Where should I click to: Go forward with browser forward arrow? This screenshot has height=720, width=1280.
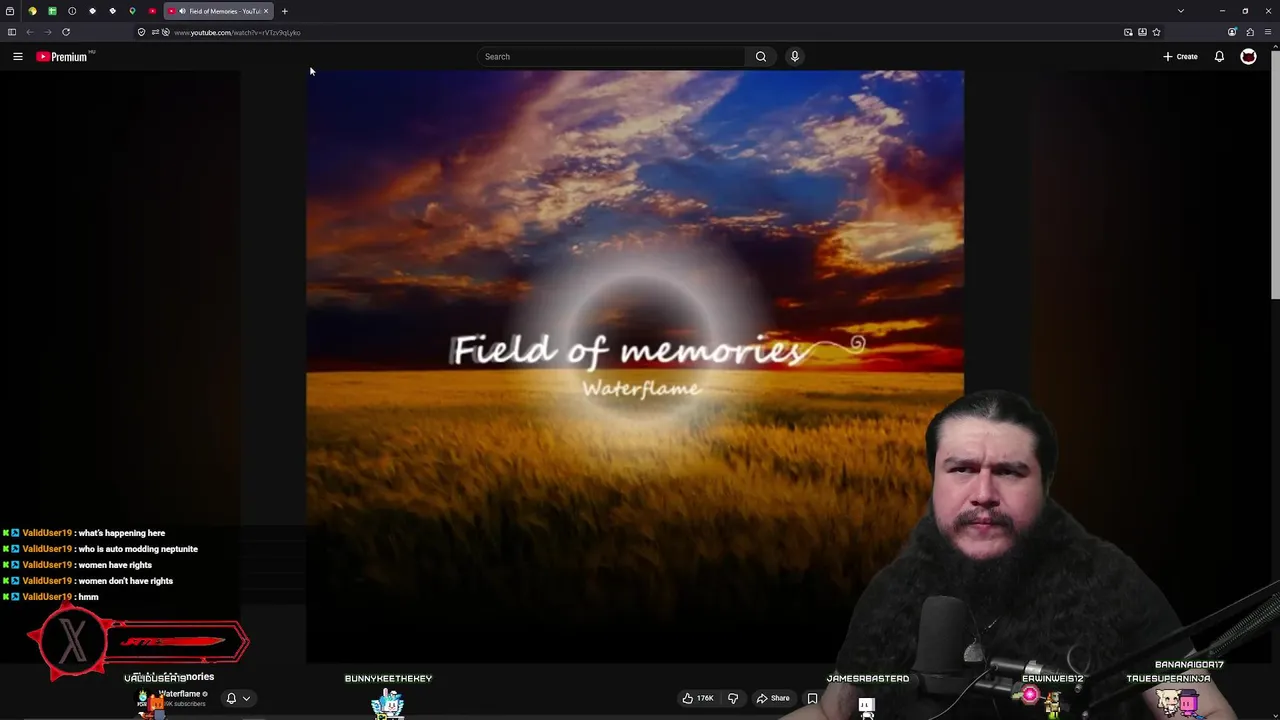coord(48,32)
